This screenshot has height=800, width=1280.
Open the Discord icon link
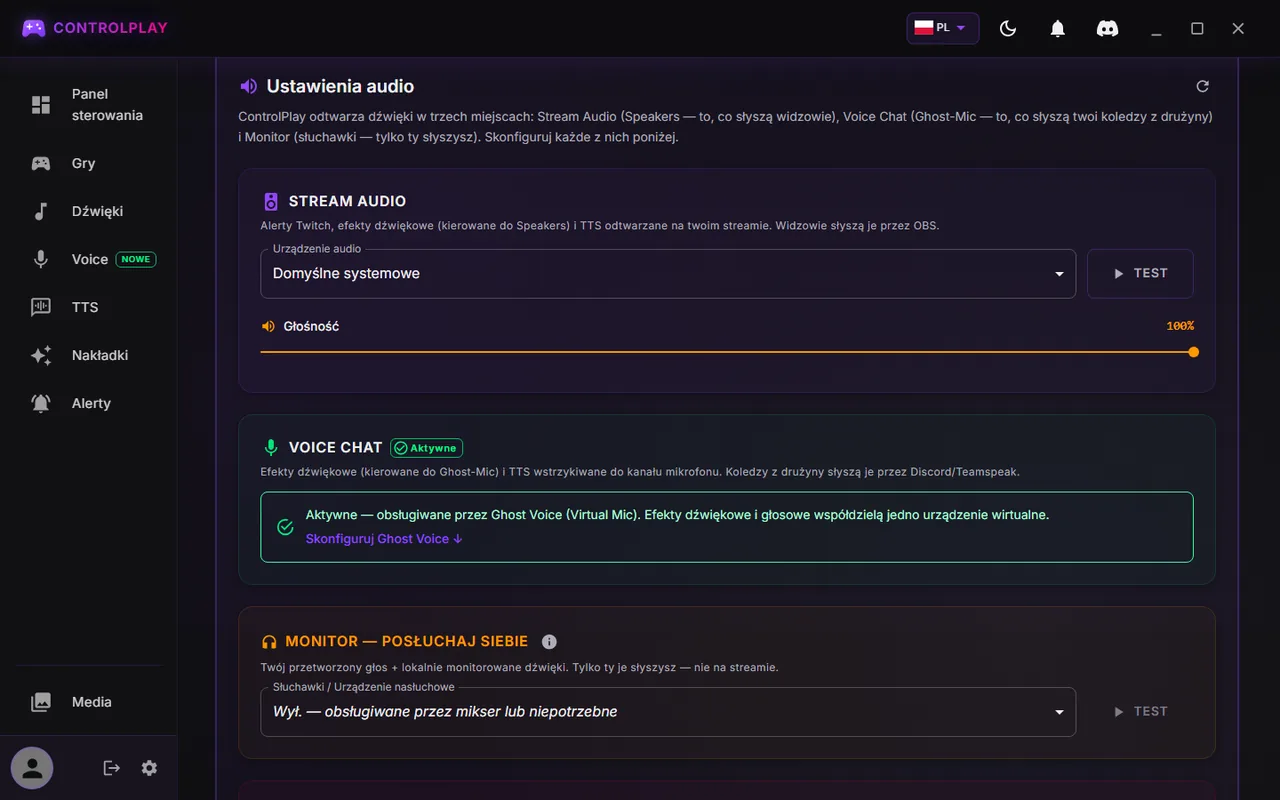coord(1107,29)
